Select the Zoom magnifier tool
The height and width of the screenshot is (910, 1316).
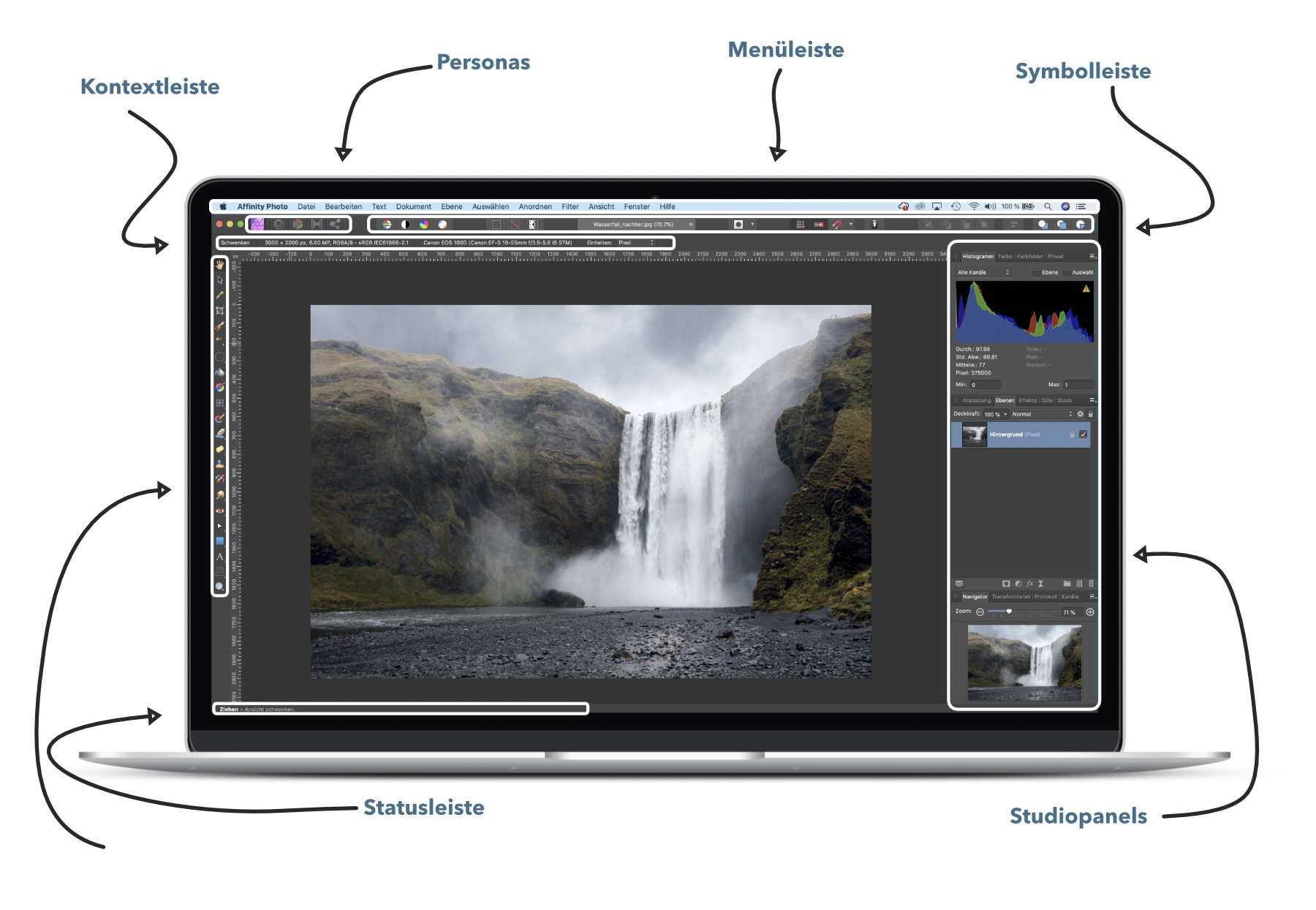(x=219, y=587)
